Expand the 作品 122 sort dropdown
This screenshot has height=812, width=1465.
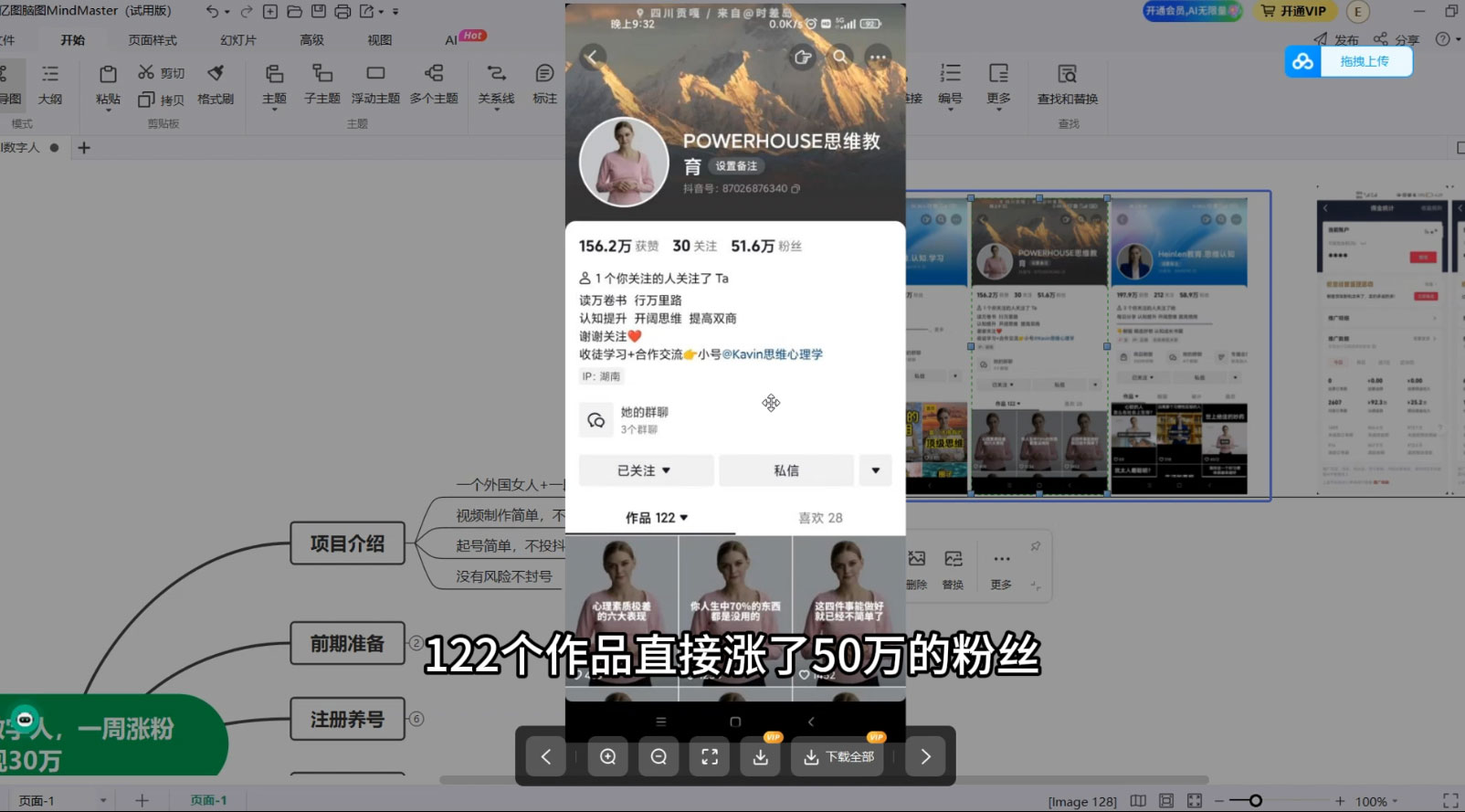click(x=657, y=518)
